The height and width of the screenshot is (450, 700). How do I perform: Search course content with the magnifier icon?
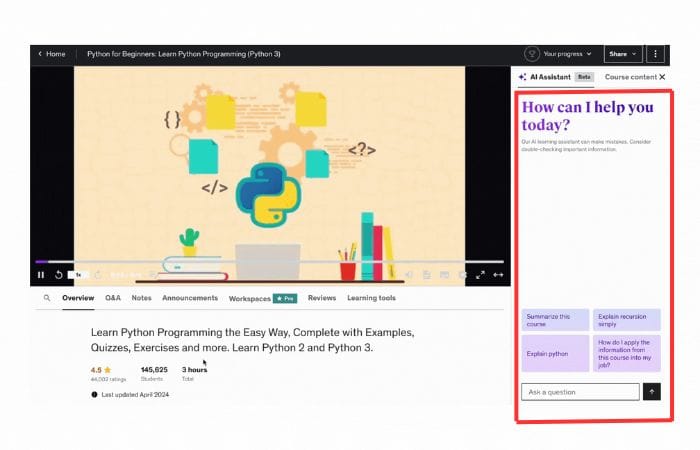tap(47, 298)
